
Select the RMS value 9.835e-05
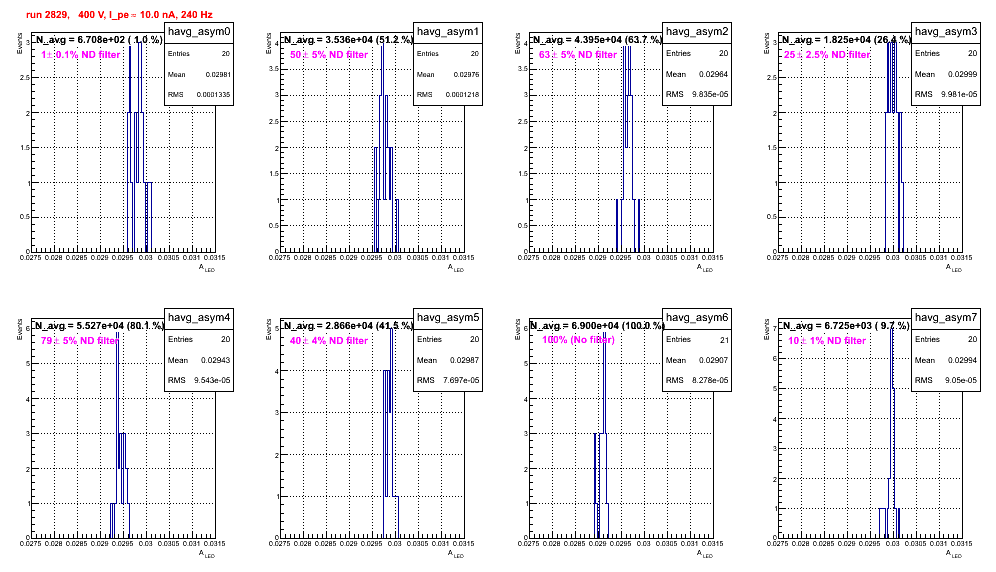pyautogui.click(x=710, y=95)
